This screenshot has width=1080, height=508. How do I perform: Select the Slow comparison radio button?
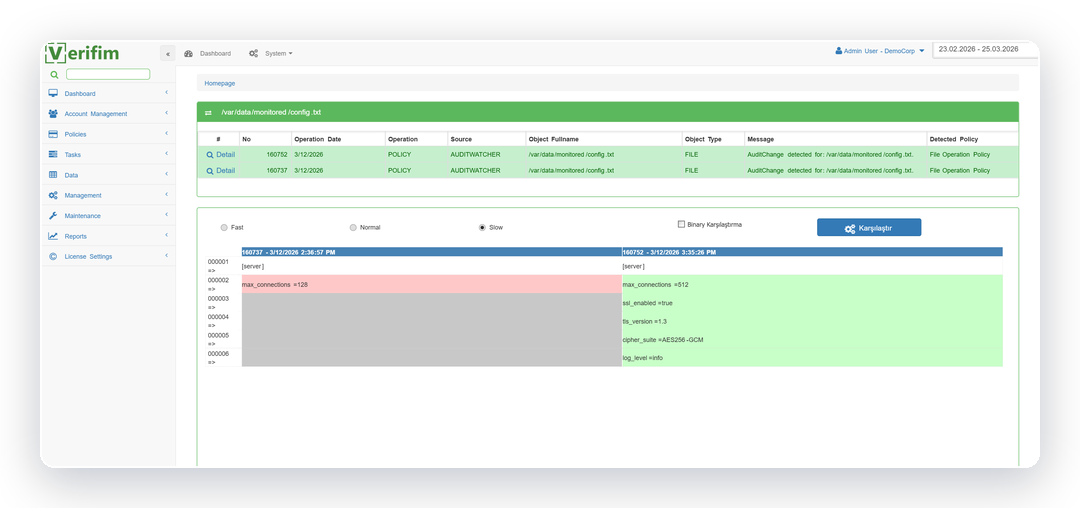pos(482,227)
